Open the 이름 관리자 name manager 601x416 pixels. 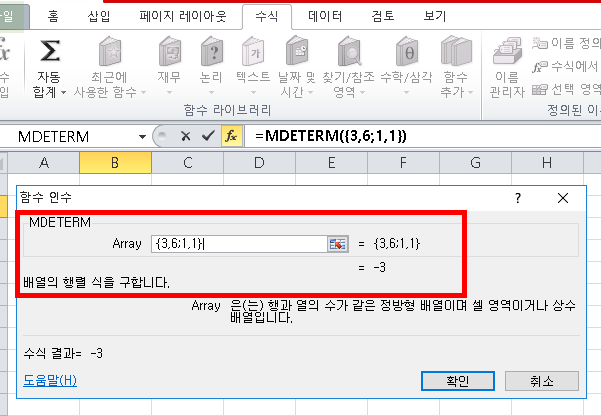click(507, 67)
